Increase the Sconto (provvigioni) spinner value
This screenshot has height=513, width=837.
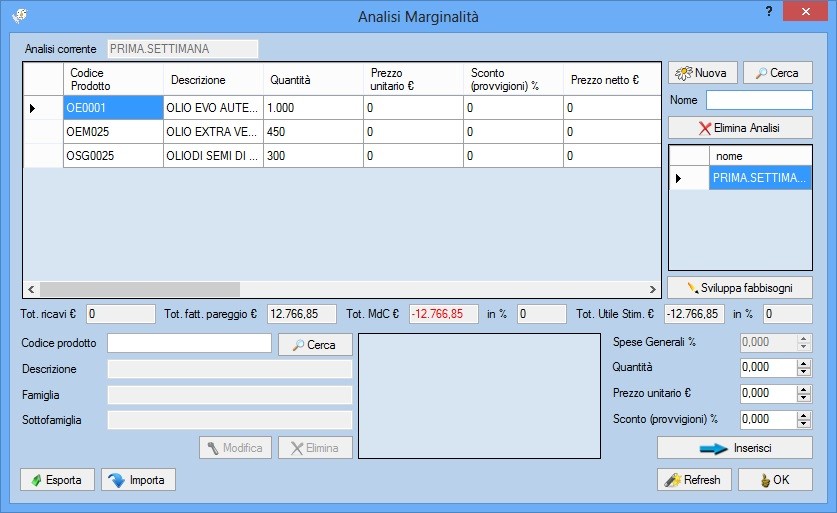803,414
